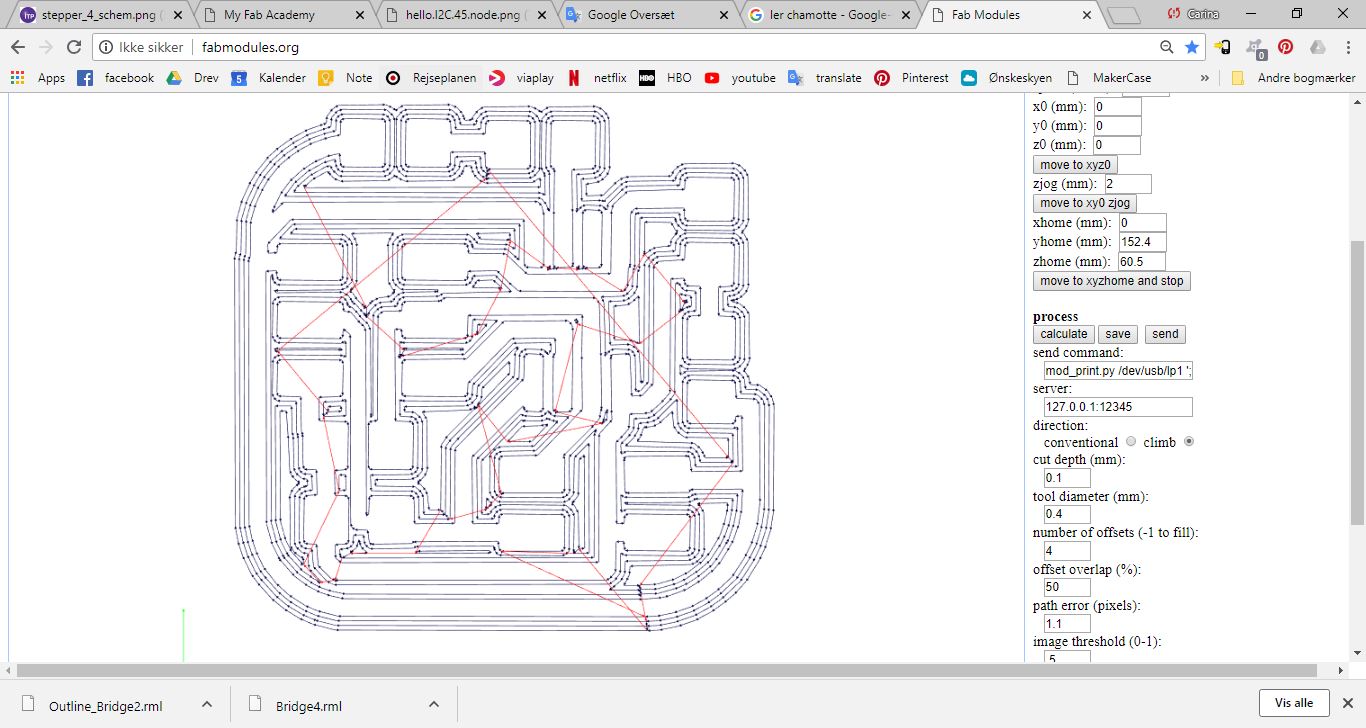Open a new browser tab
The width and height of the screenshot is (1366, 728).
click(1124, 15)
